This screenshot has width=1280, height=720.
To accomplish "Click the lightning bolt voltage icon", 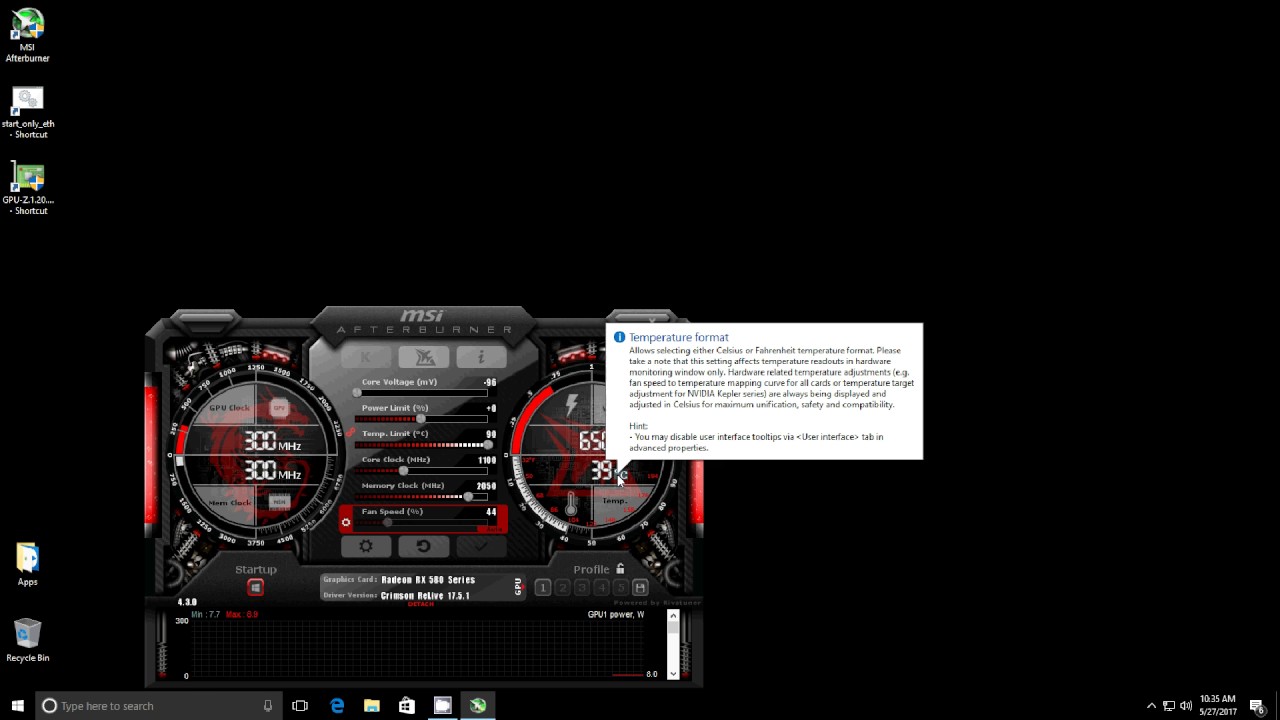I will (x=572, y=405).
